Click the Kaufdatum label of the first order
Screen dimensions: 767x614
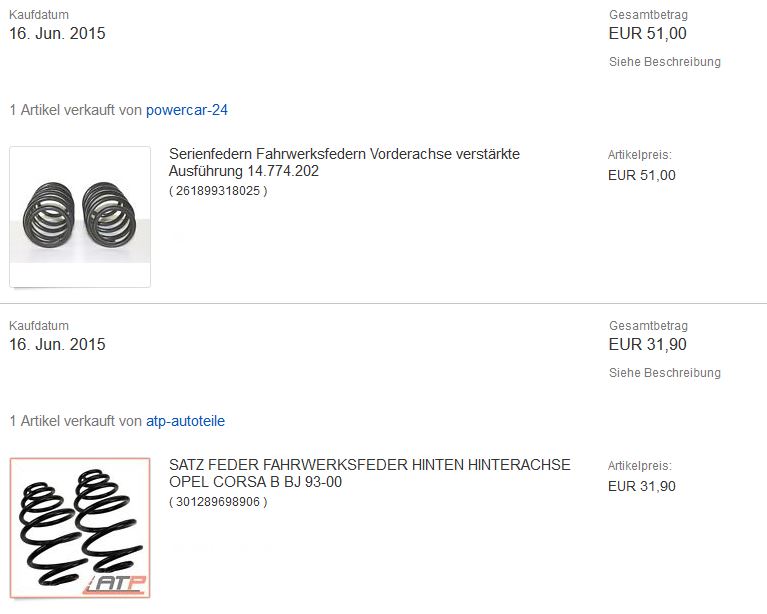(39, 15)
